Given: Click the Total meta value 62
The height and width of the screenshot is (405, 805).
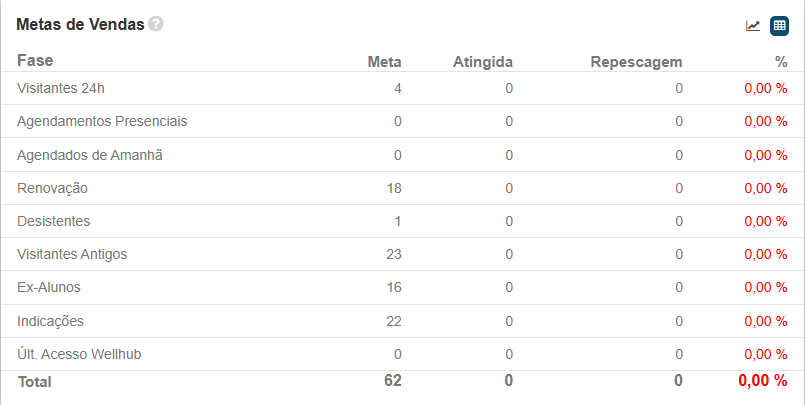Looking at the screenshot, I should point(392,380).
